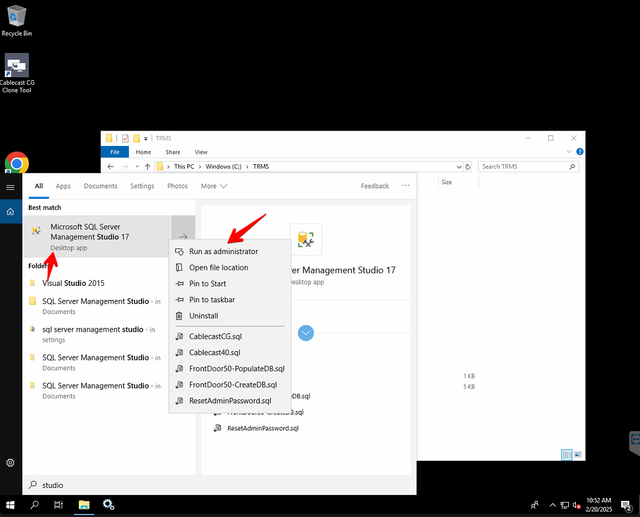Open the address bar history dropdown
Screen dimensions: 640x517
[459, 166]
